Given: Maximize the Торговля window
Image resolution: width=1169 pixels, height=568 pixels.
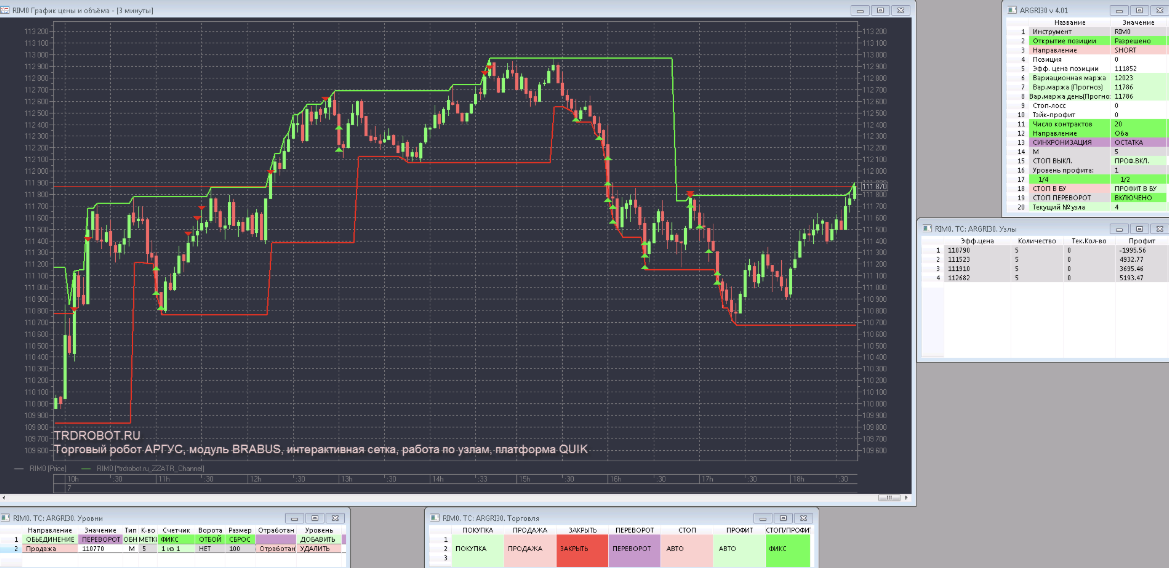Looking at the screenshot, I should pyautogui.click(x=782, y=517).
